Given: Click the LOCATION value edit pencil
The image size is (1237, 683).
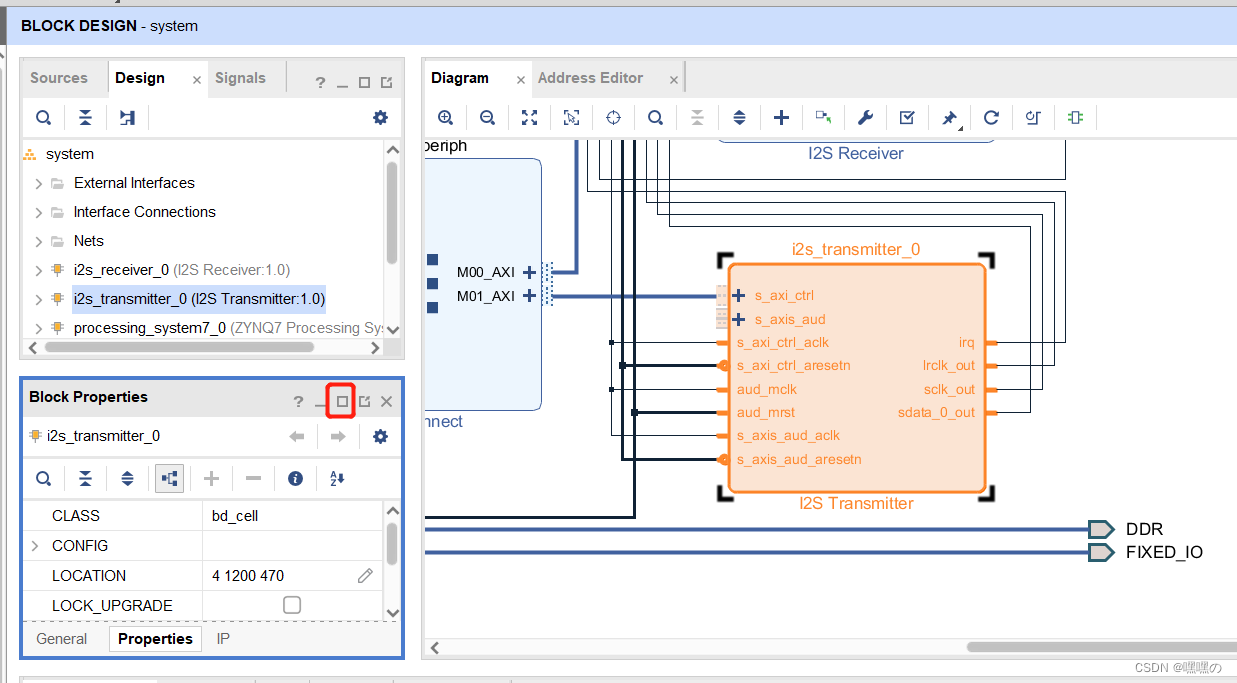Looking at the screenshot, I should click(365, 575).
